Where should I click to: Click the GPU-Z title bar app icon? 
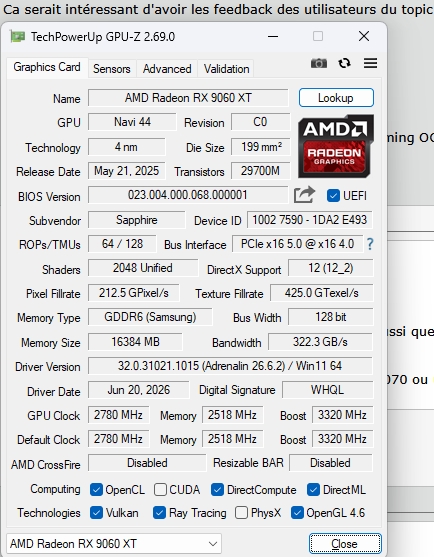pos(17,36)
